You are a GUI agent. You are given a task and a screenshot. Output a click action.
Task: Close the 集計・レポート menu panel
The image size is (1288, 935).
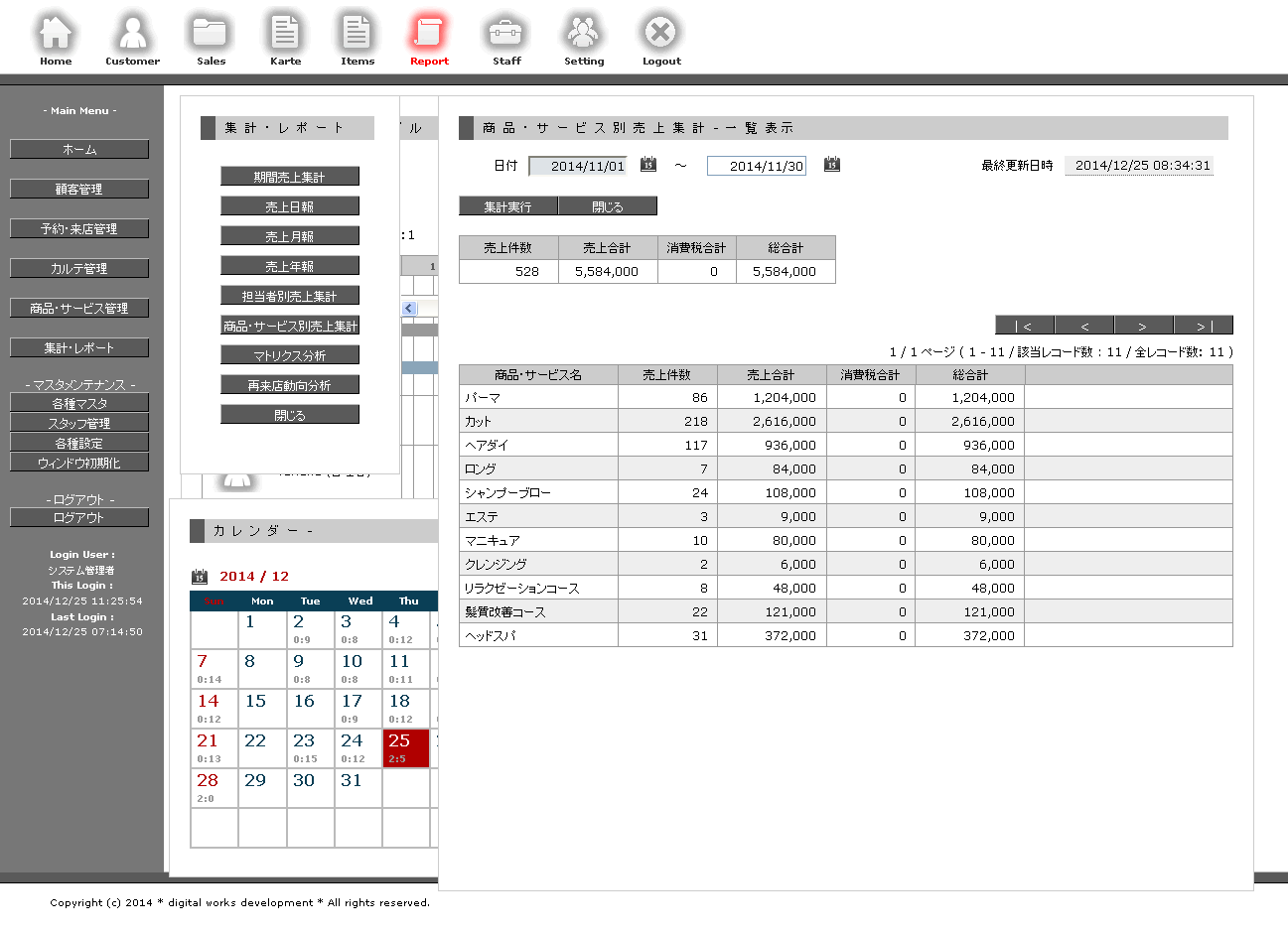point(290,415)
